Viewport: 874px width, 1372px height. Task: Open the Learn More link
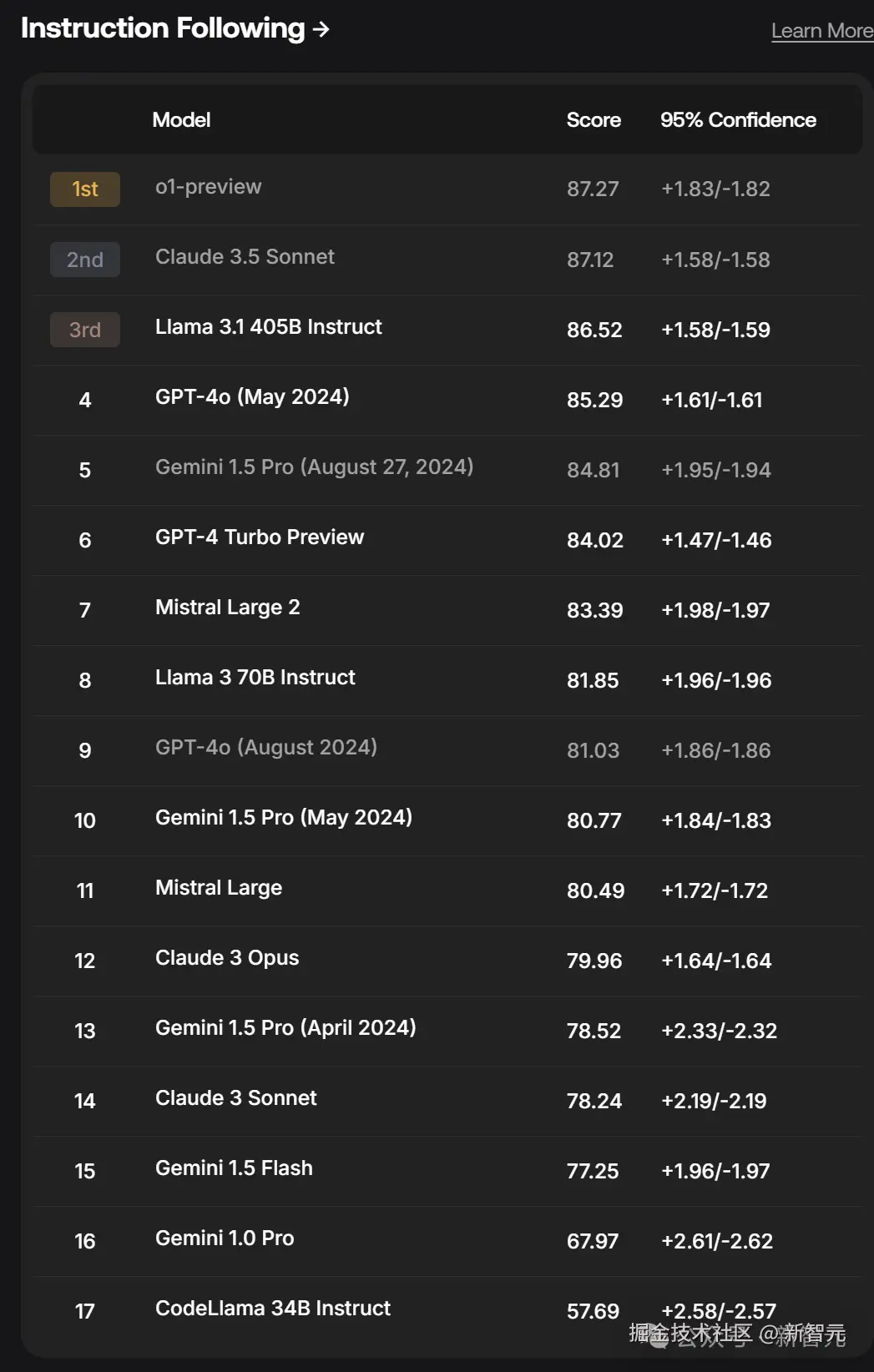(821, 31)
